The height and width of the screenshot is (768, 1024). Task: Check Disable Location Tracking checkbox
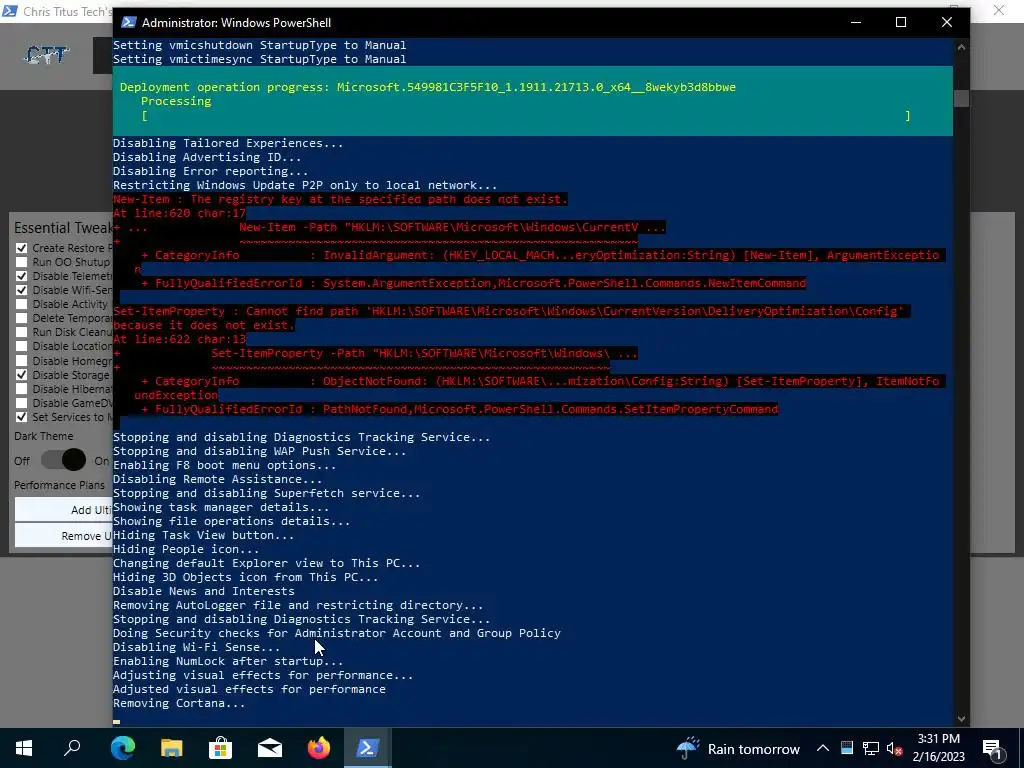(22, 346)
